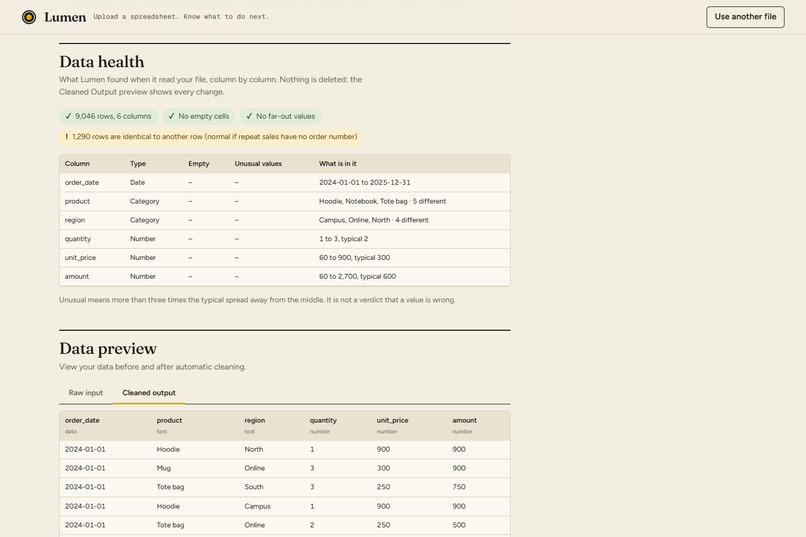Click the Hoodie cell in the North row

(x=168, y=449)
